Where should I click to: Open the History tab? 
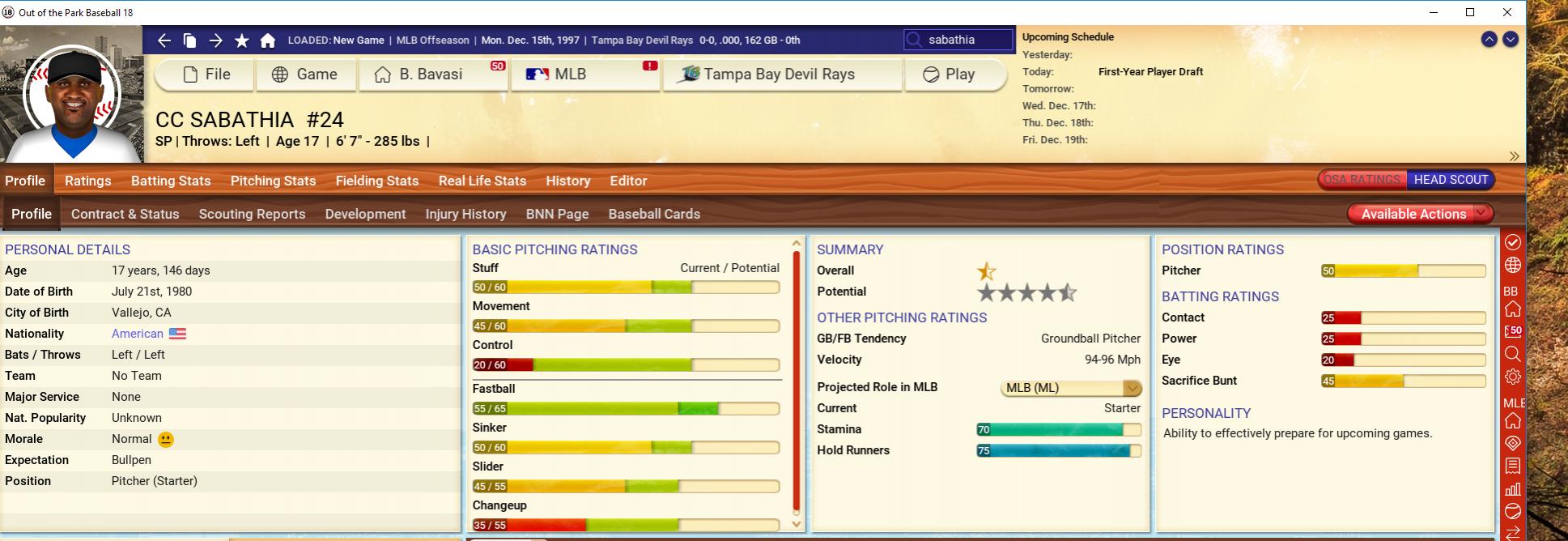(x=567, y=181)
